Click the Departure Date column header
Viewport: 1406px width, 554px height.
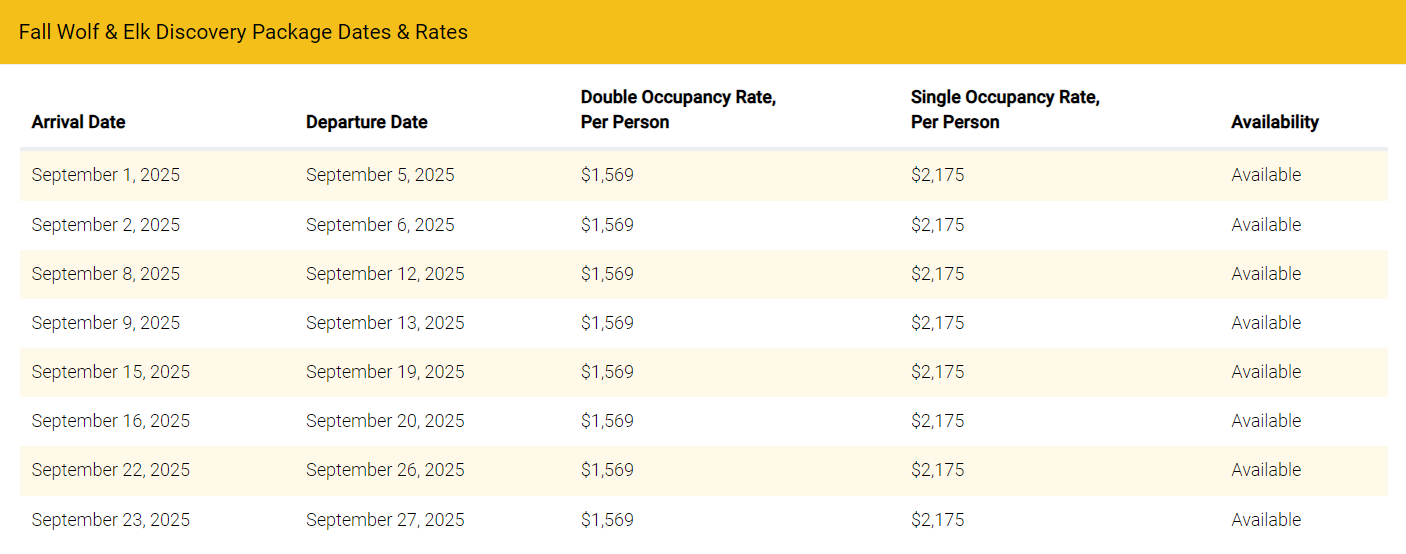pos(366,122)
